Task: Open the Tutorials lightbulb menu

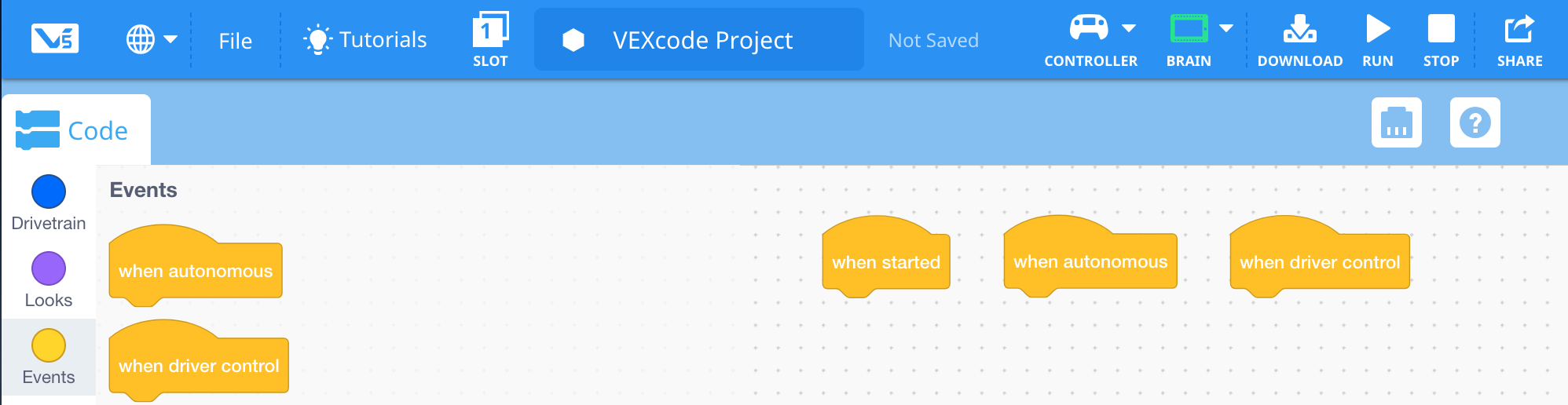Action: [366, 39]
